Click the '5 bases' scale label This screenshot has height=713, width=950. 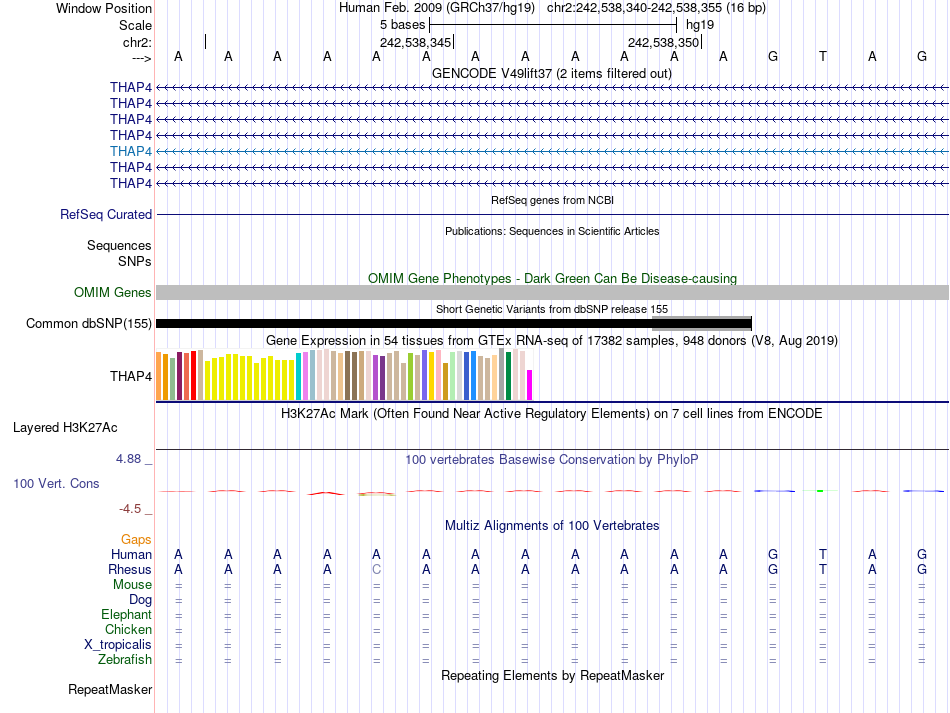pyautogui.click(x=403, y=25)
